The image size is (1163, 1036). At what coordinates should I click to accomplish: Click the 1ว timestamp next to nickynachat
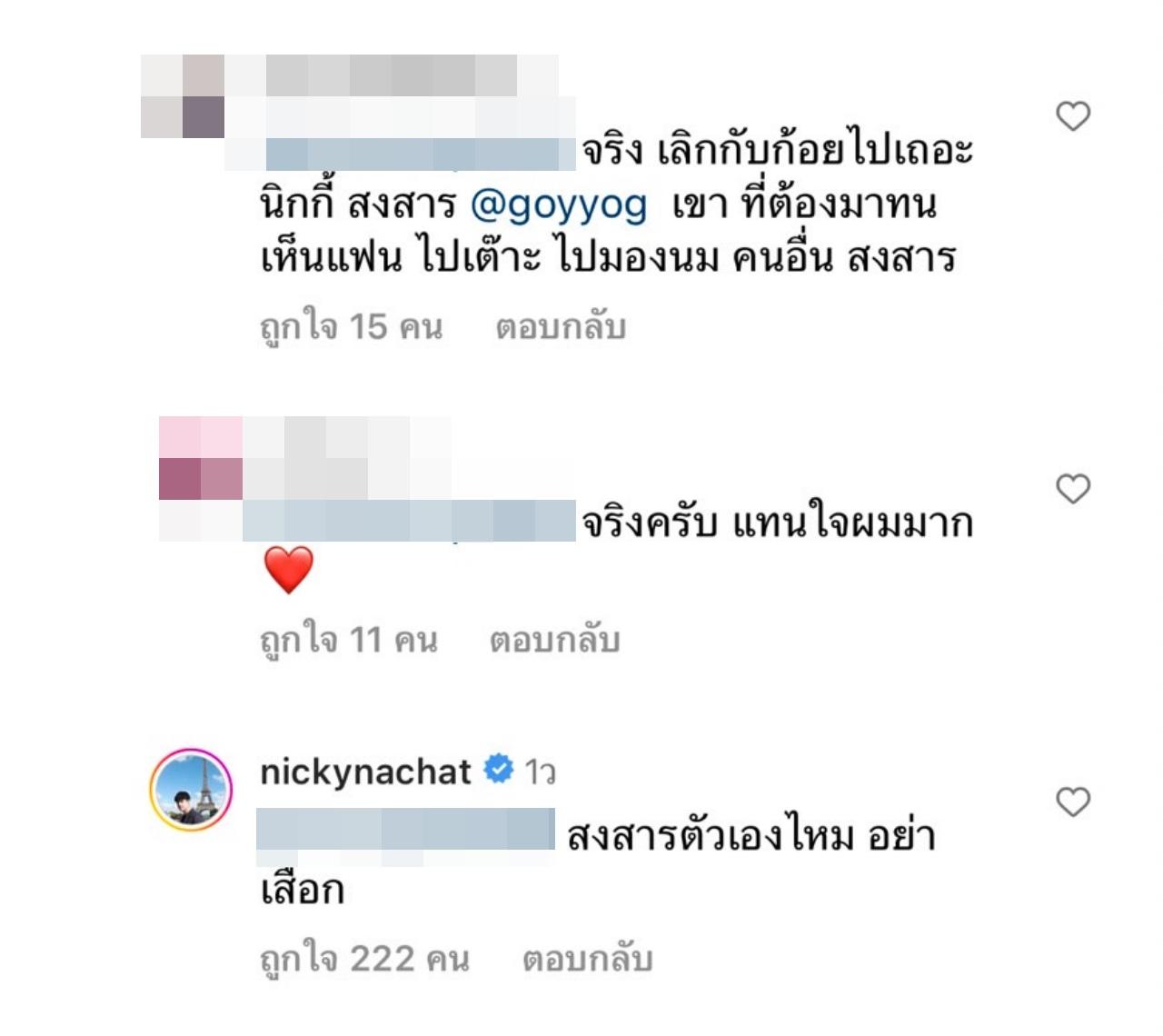(540, 772)
